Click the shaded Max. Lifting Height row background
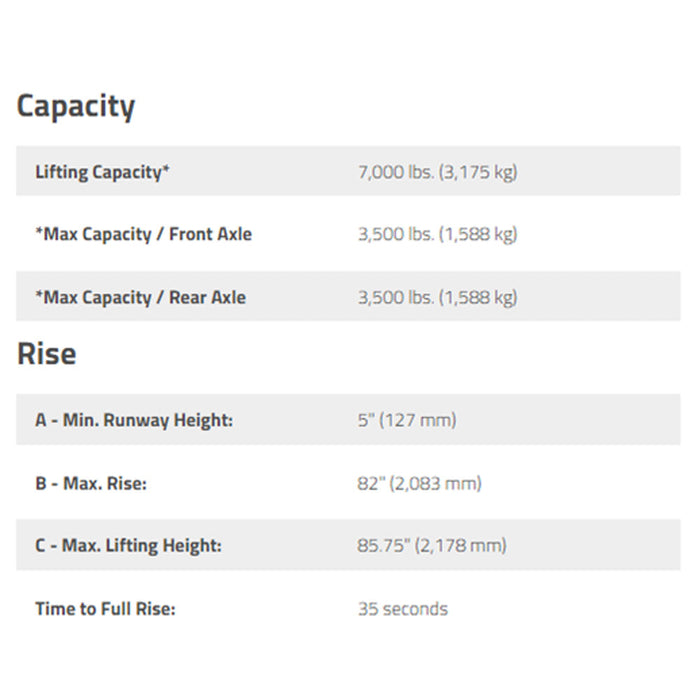Screen dimensions: 700x700 tap(348, 545)
